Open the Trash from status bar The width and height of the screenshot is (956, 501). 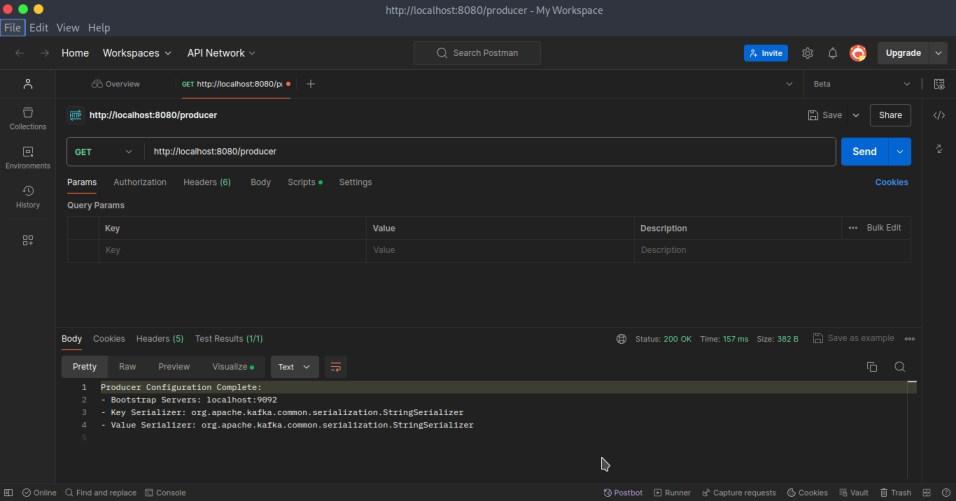pos(895,492)
